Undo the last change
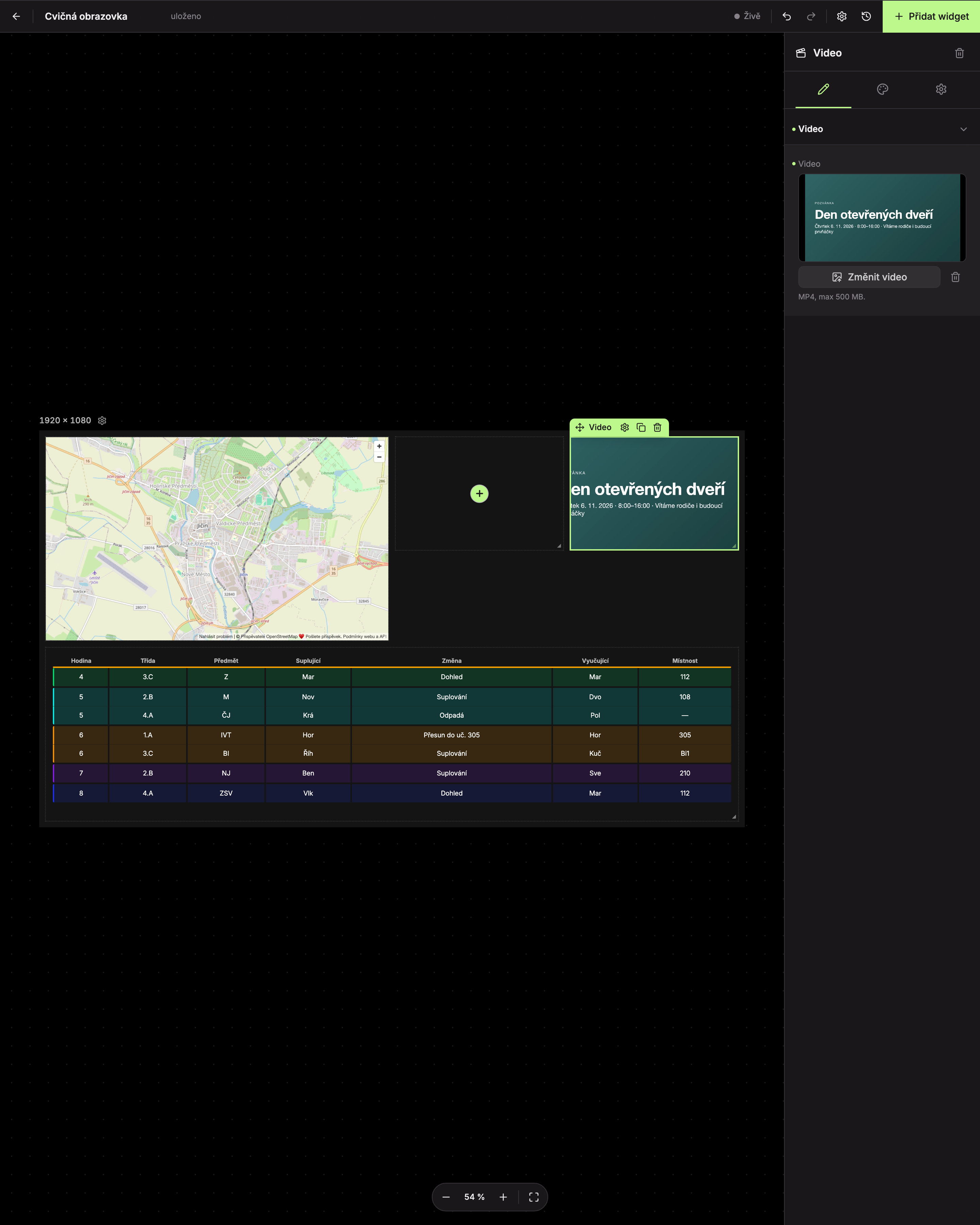Screen dimensions: 980x1225 [786, 16]
